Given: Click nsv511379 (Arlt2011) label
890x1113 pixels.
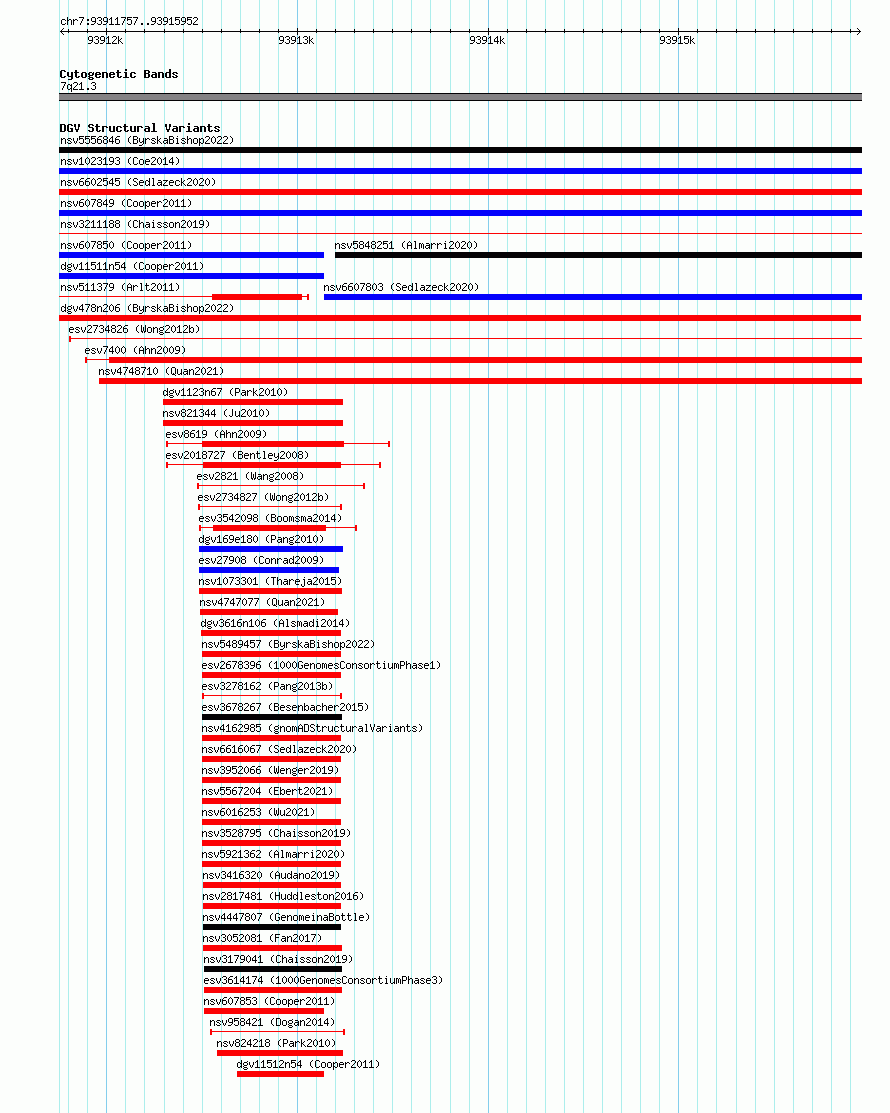Looking at the screenshot, I should [x=120, y=287].
